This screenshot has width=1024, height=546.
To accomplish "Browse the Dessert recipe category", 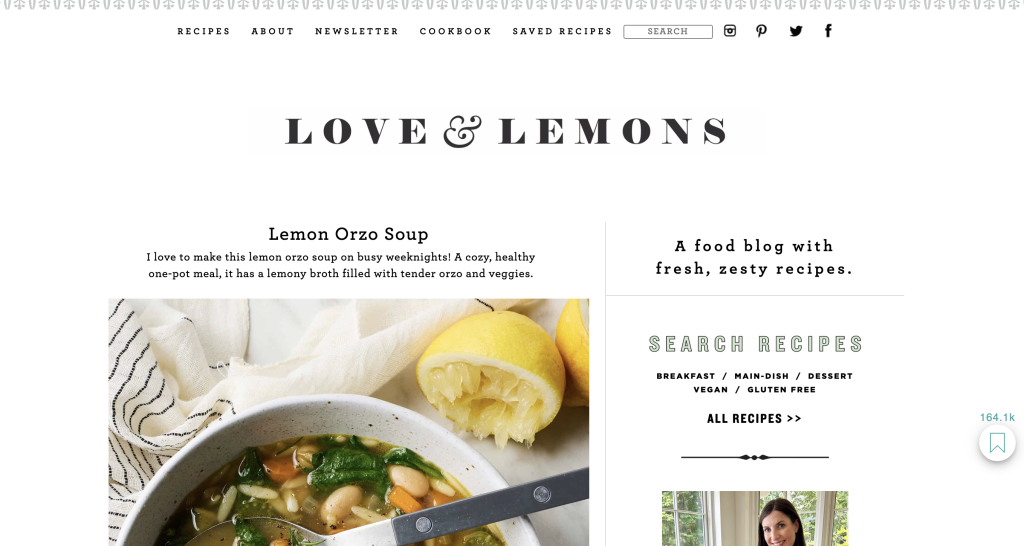I will tap(830, 376).
